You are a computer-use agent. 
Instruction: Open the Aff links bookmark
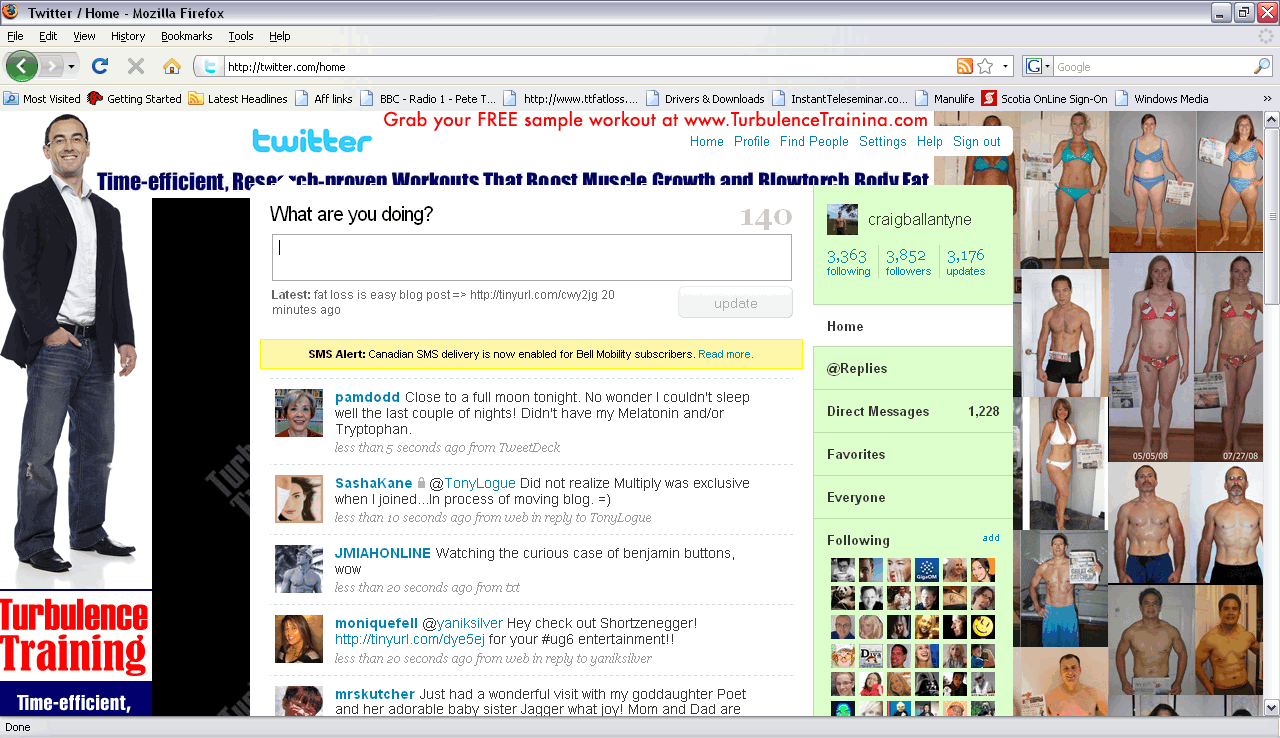pyautogui.click(x=323, y=99)
